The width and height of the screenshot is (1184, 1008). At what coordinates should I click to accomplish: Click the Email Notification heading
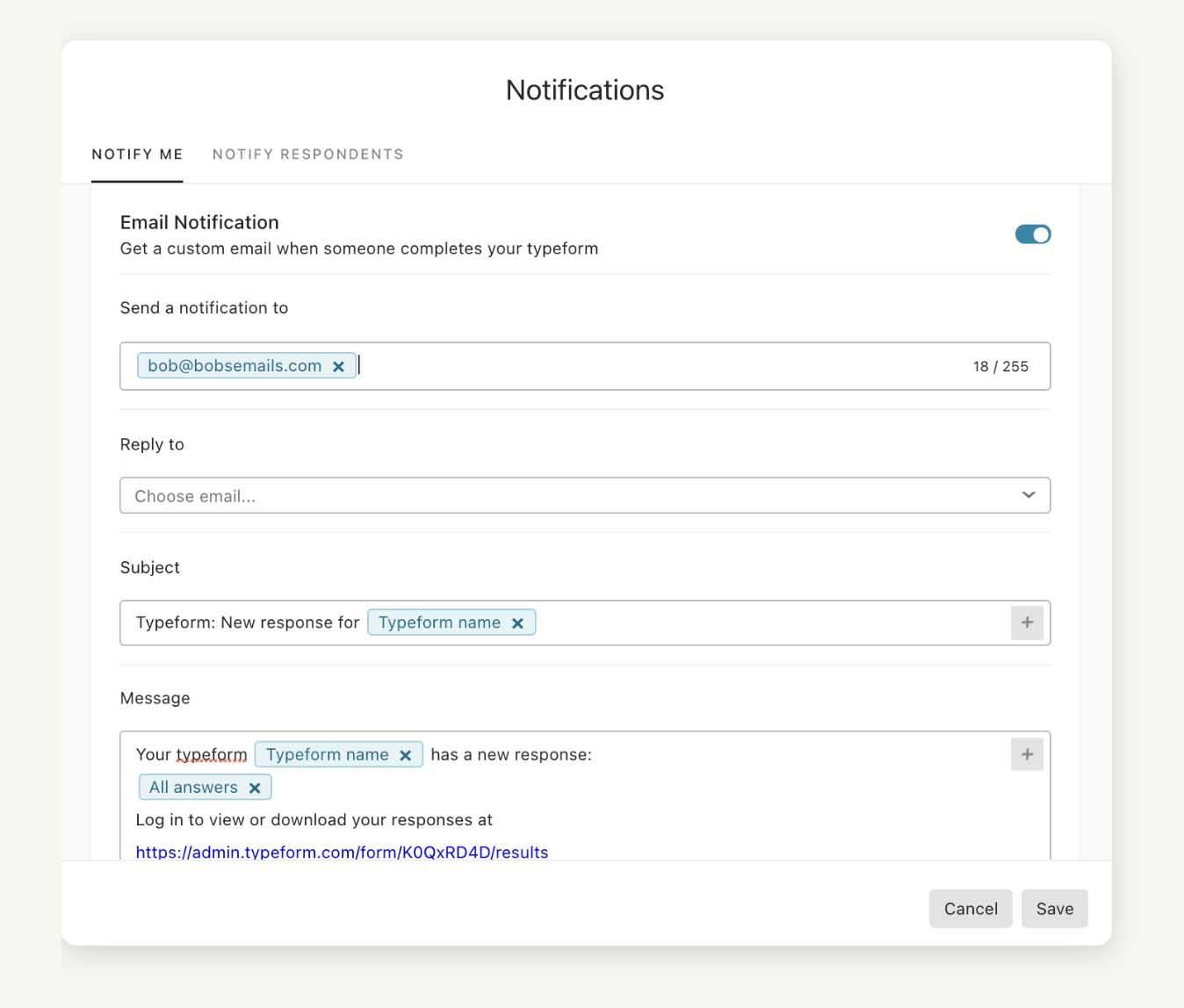199,222
